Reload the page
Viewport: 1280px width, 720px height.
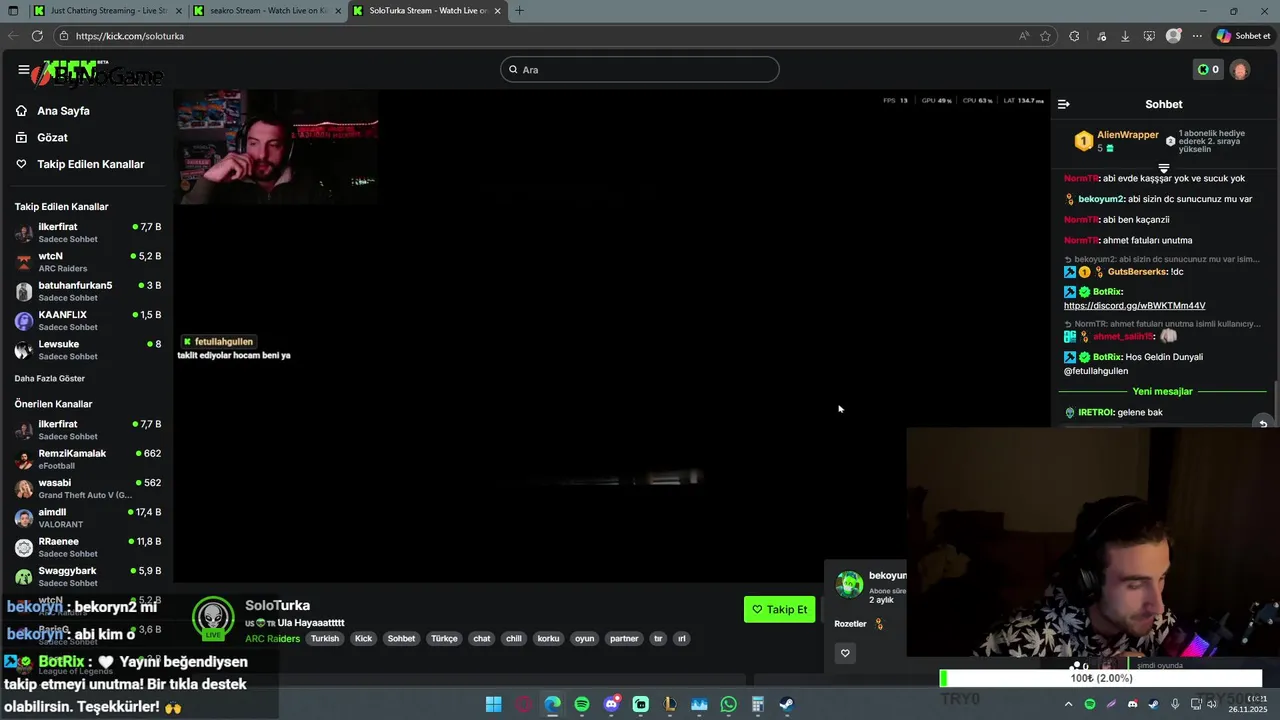37,36
